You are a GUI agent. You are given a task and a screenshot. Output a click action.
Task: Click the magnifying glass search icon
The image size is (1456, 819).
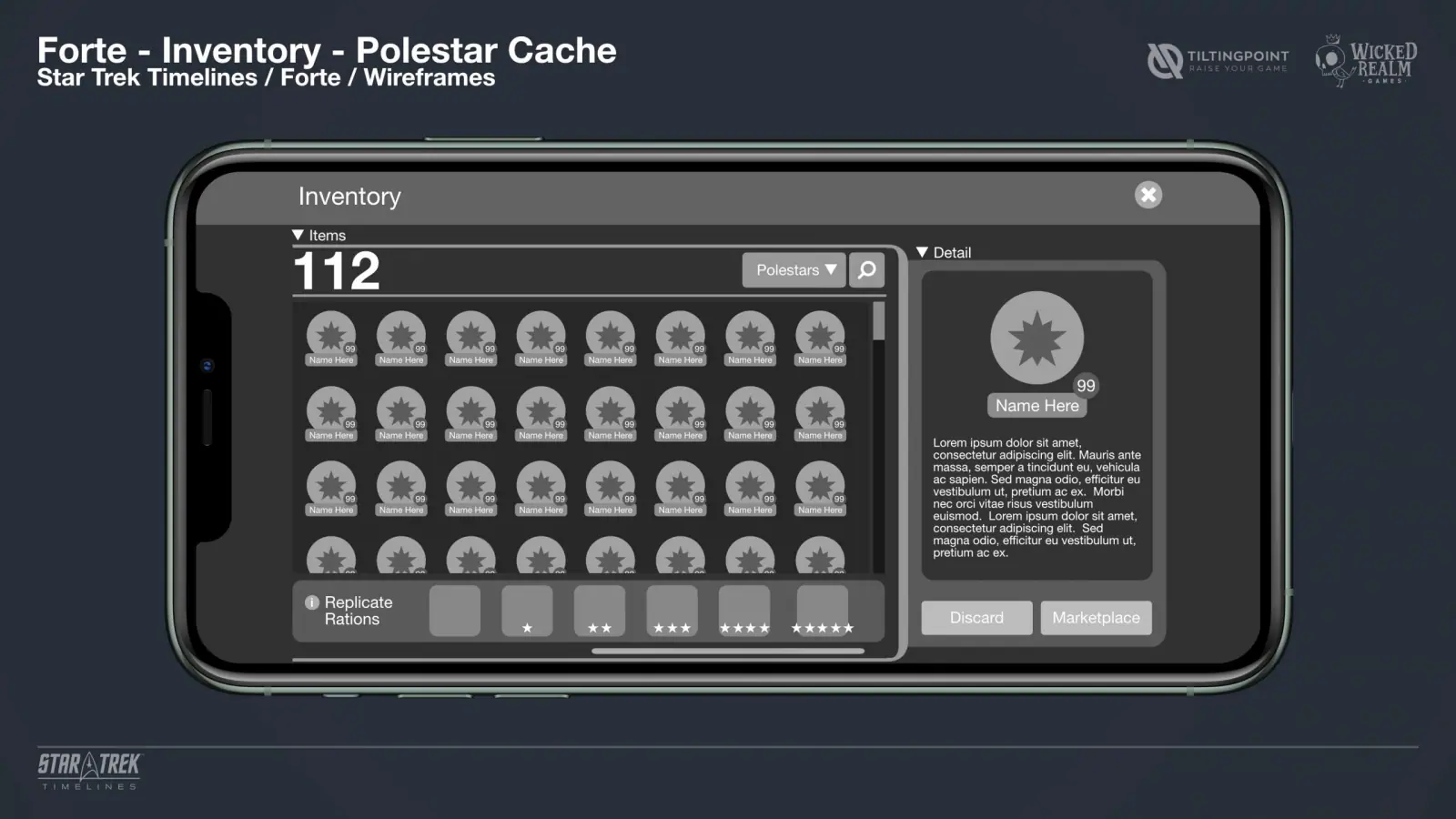tap(867, 270)
